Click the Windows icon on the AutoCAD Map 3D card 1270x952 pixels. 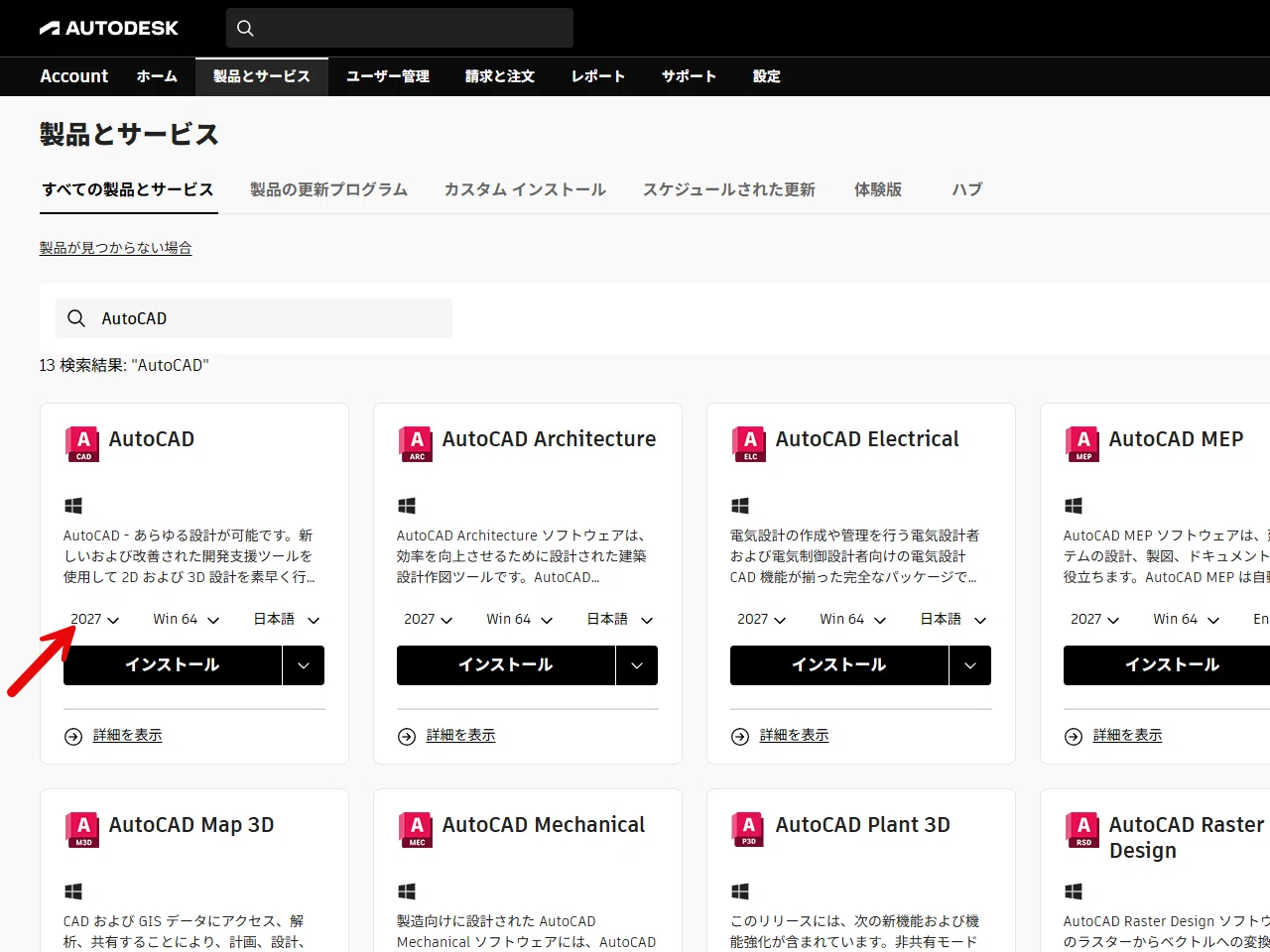coord(73,892)
